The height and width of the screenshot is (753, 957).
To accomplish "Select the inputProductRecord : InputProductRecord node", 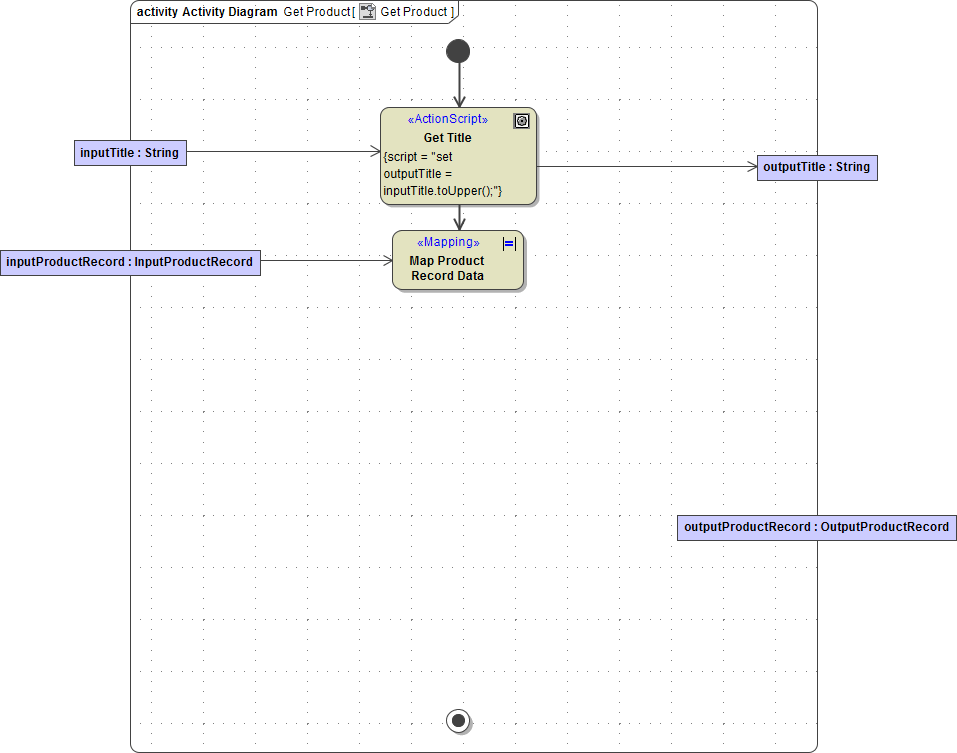I will (130, 261).
